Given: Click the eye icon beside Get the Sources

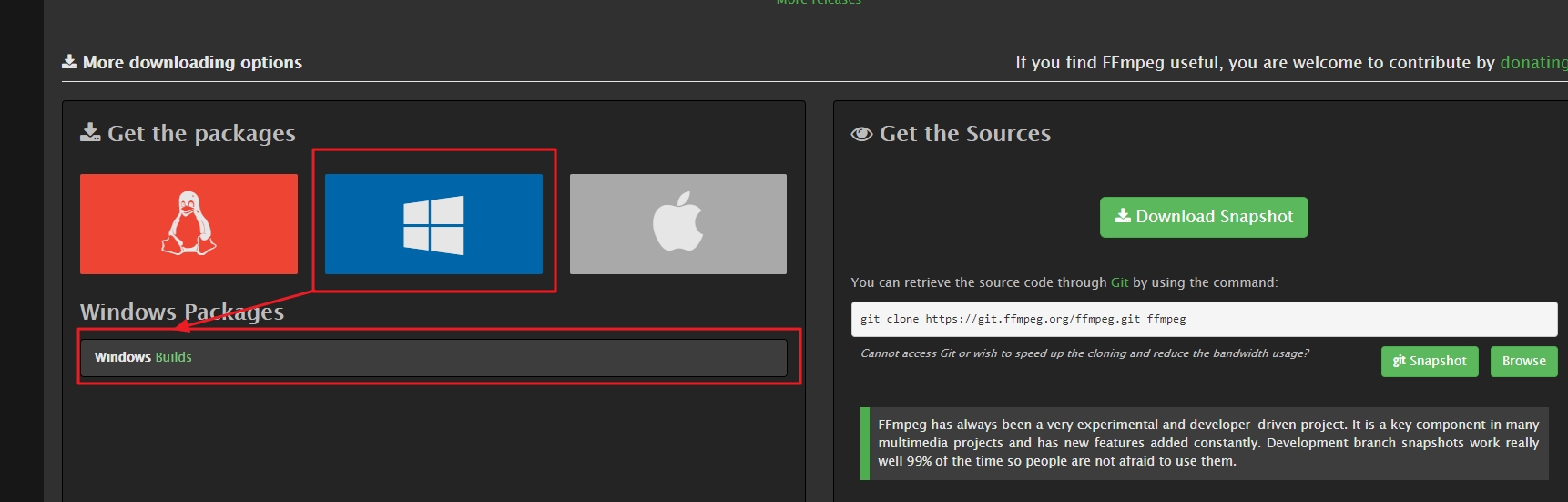Looking at the screenshot, I should [860, 134].
